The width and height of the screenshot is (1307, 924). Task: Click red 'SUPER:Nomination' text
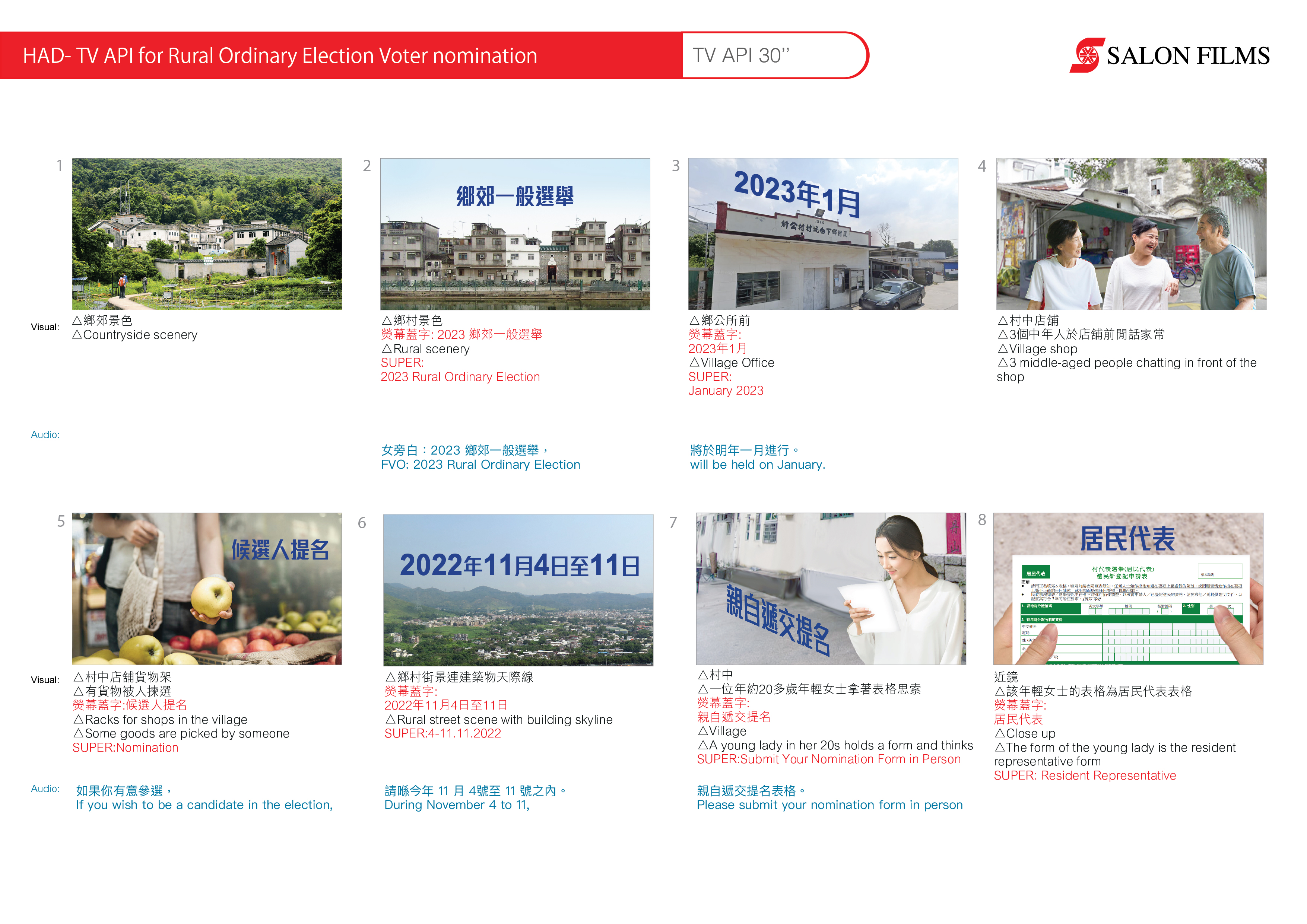[125, 748]
